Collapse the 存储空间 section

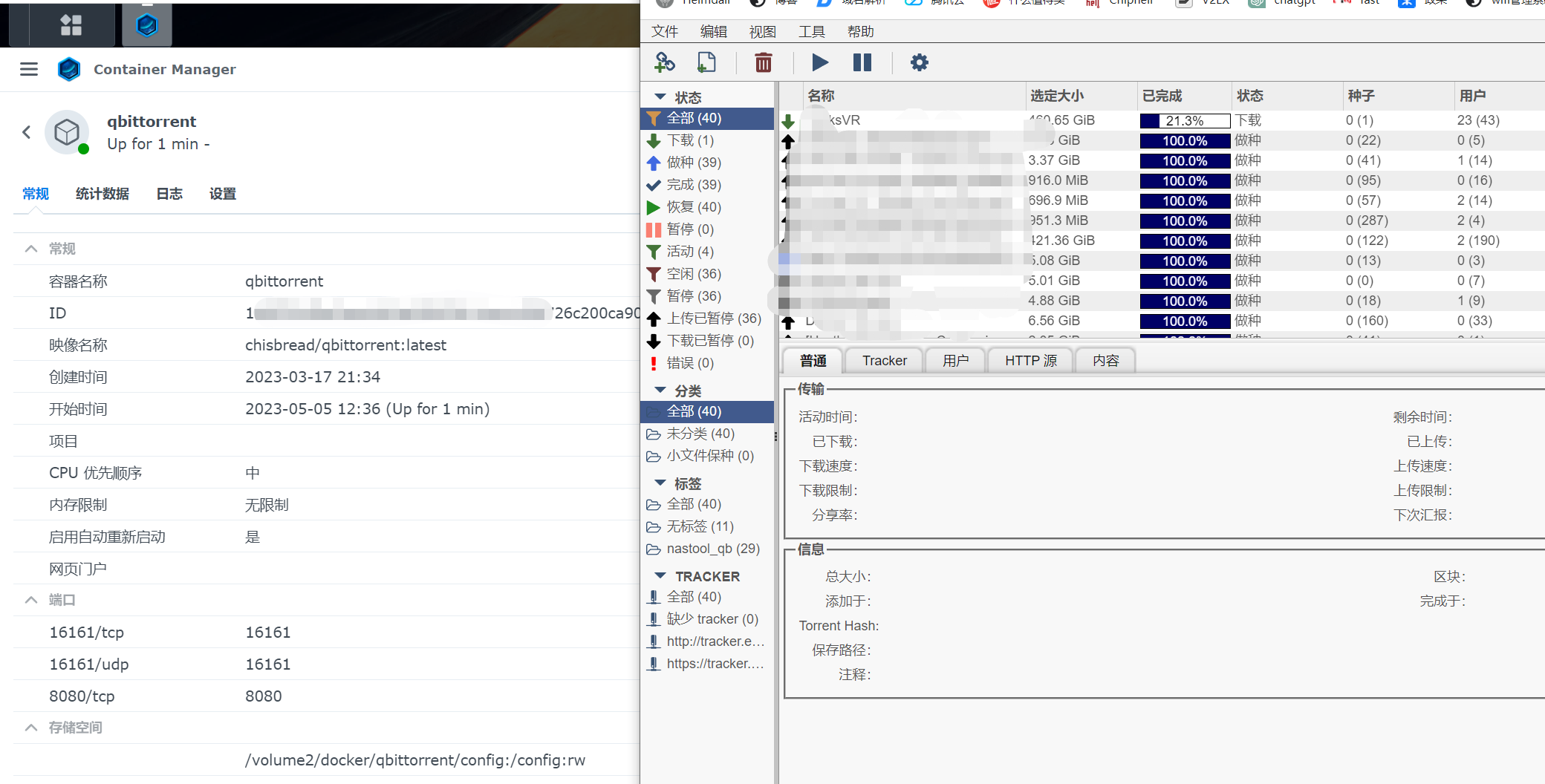pos(31,728)
